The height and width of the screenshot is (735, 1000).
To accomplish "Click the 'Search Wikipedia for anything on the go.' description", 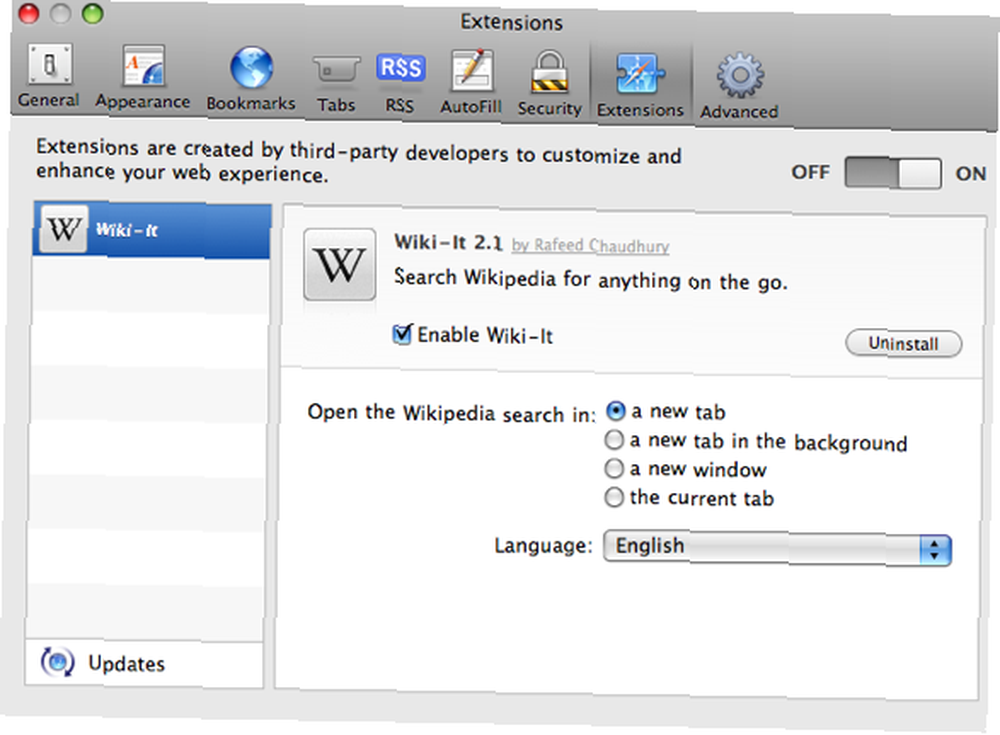I will pyautogui.click(x=591, y=279).
